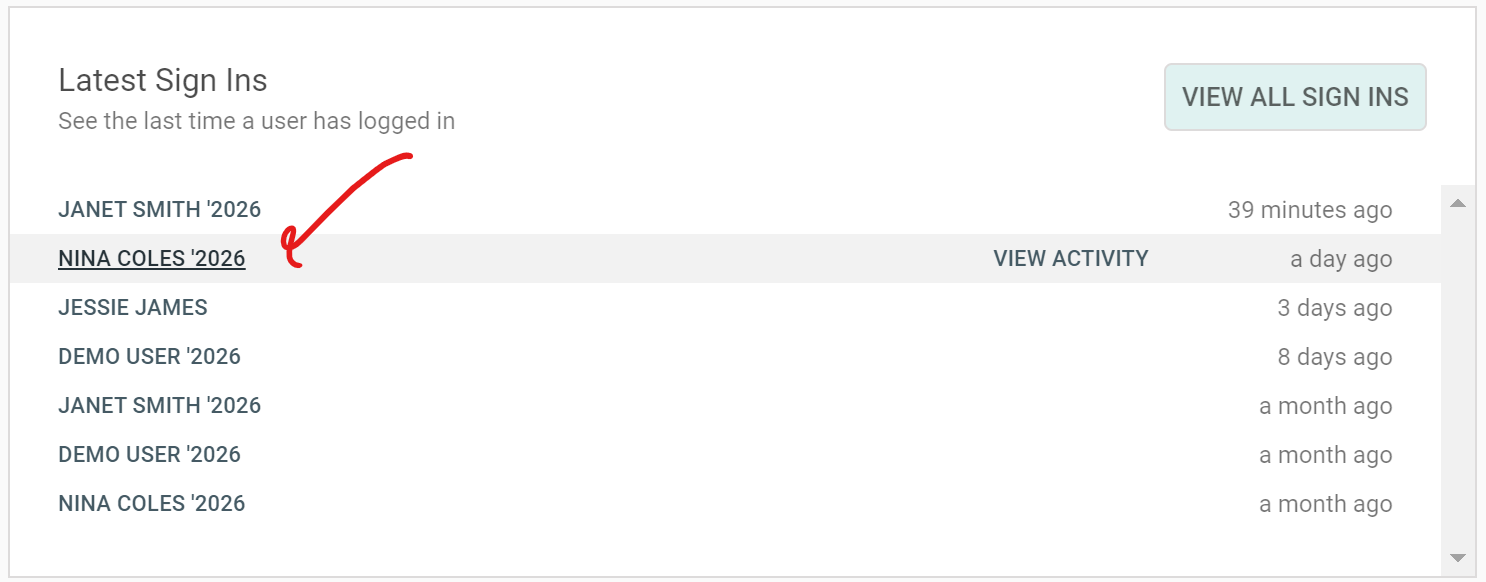Select the Jessie James entry

point(133,308)
